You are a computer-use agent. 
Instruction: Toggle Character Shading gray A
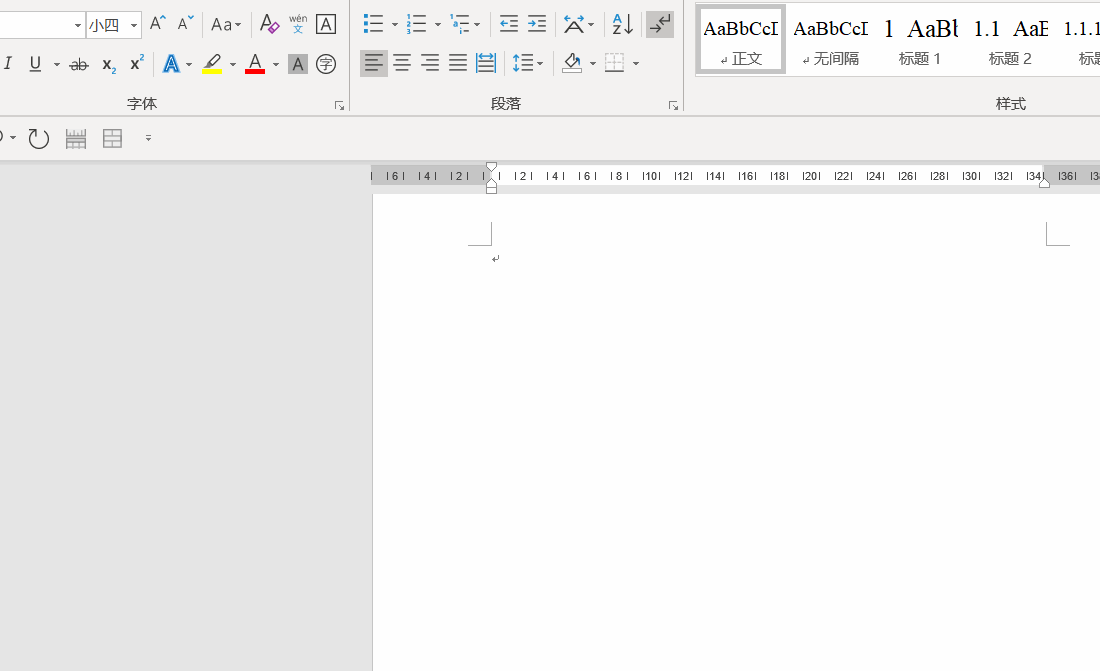[x=298, y=65]
